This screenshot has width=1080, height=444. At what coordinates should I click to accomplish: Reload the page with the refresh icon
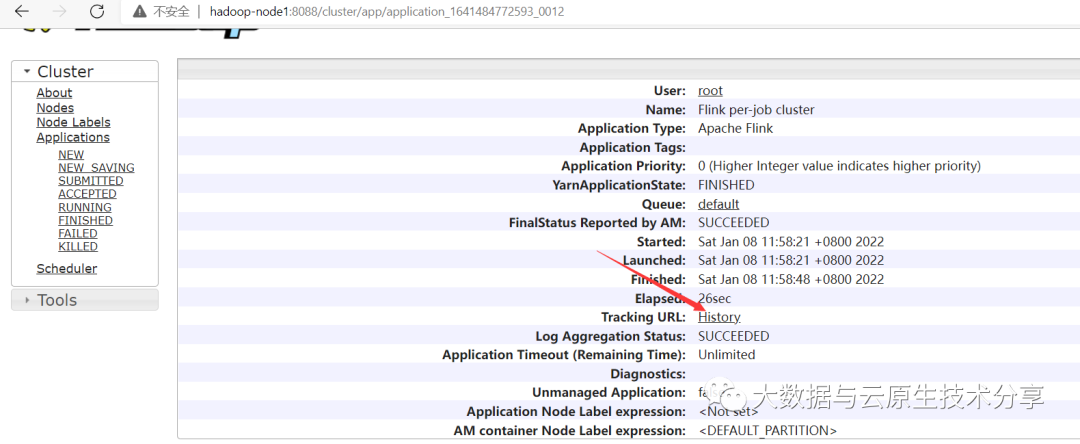[97, 12]
